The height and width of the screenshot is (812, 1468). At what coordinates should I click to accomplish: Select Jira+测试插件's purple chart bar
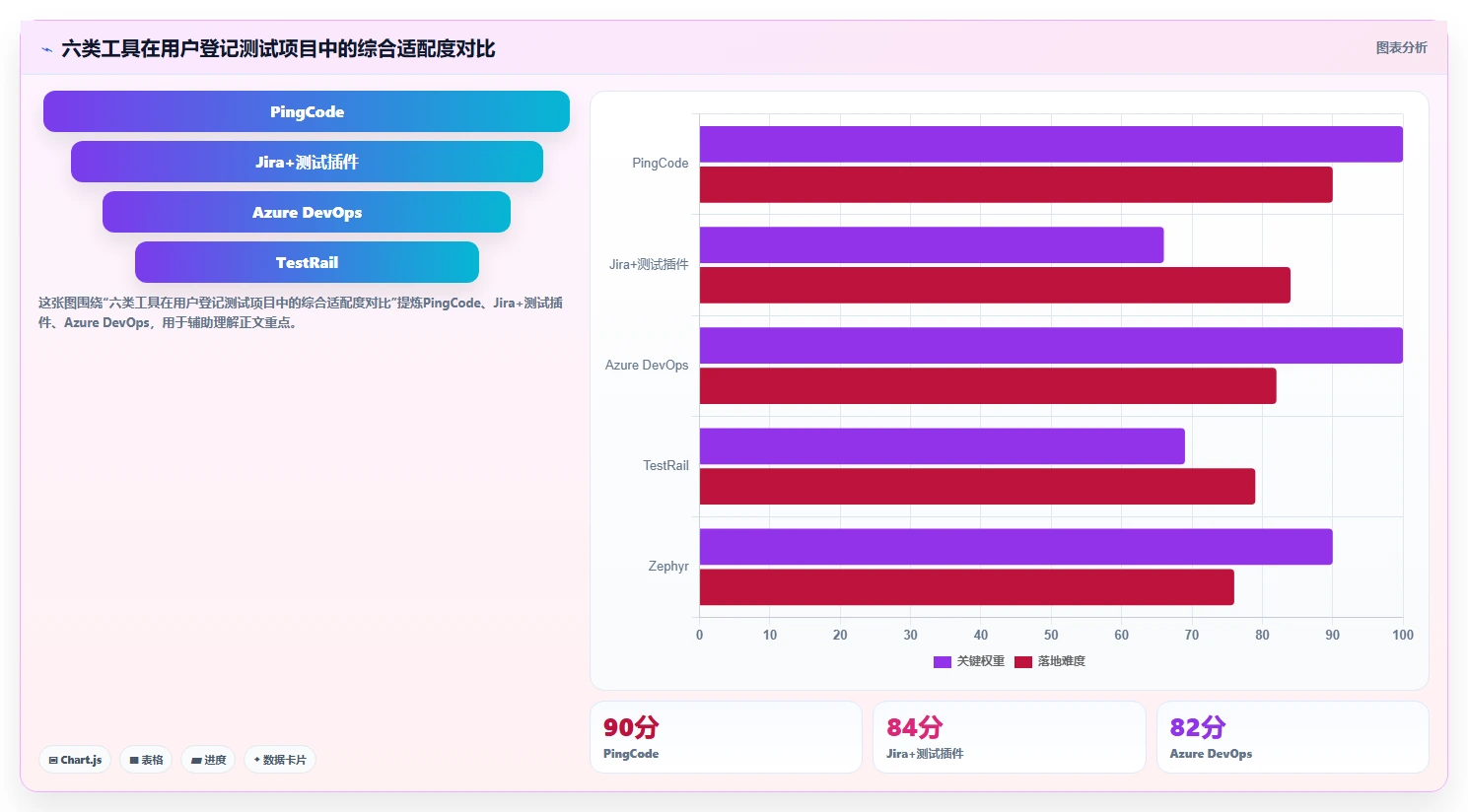(932, 244)
